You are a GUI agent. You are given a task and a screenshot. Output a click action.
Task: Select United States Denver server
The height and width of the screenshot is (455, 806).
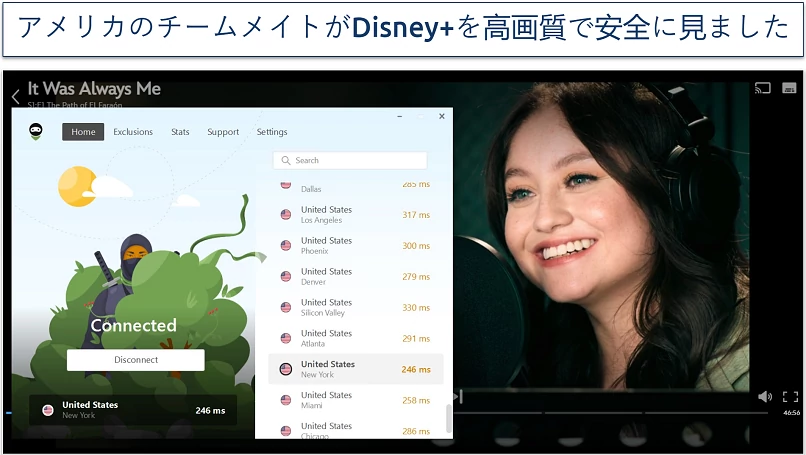click(355, 277)
